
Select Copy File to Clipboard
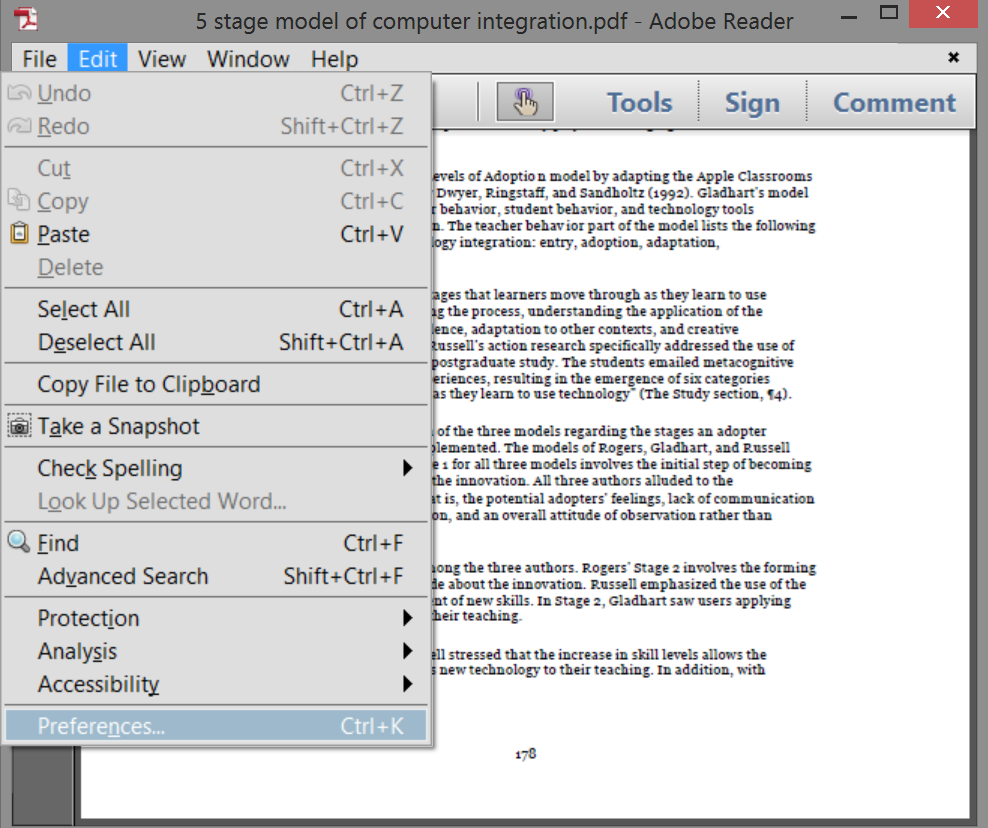tap(216, 384)
